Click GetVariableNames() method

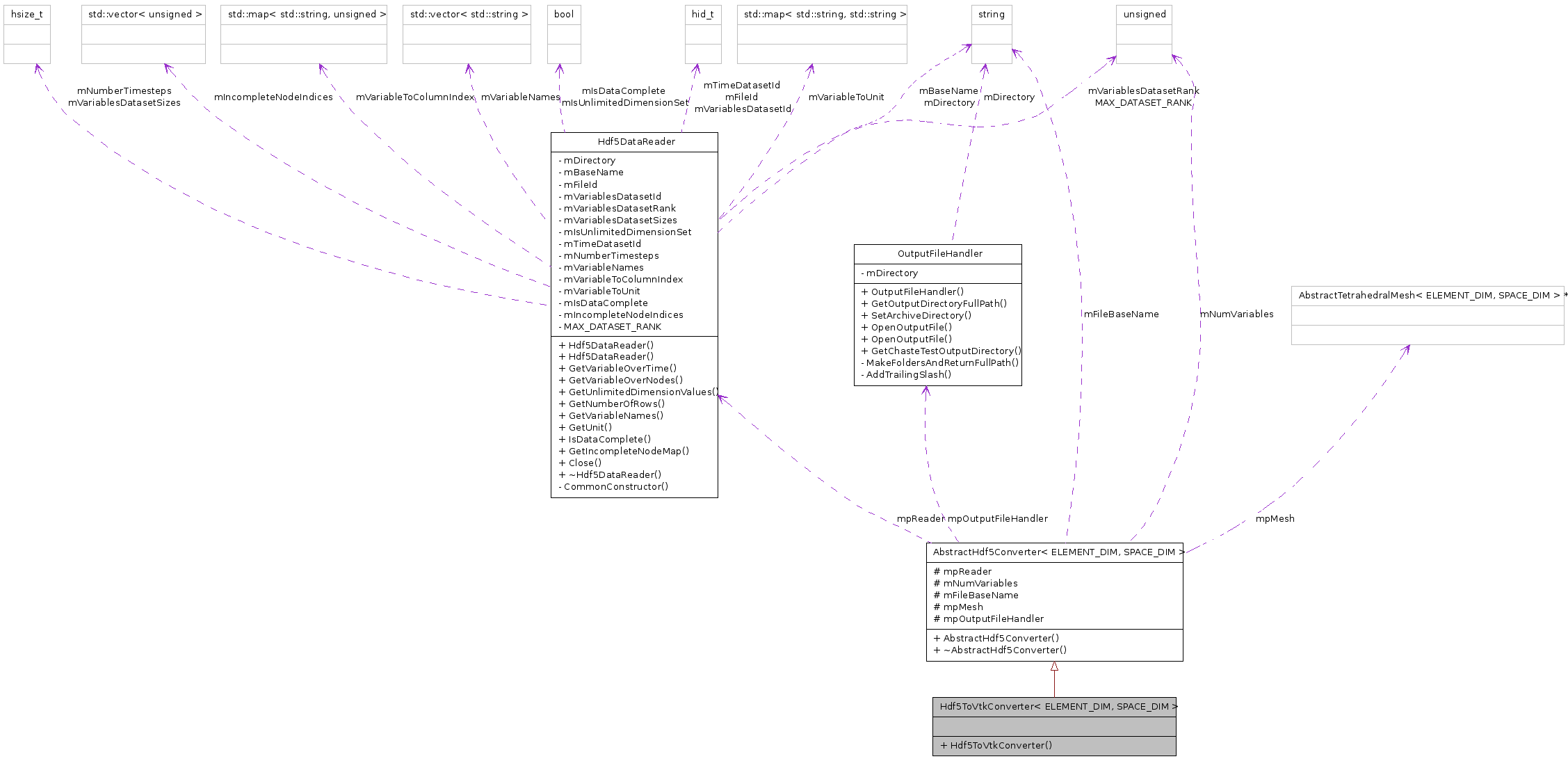(x=611, y=416)
